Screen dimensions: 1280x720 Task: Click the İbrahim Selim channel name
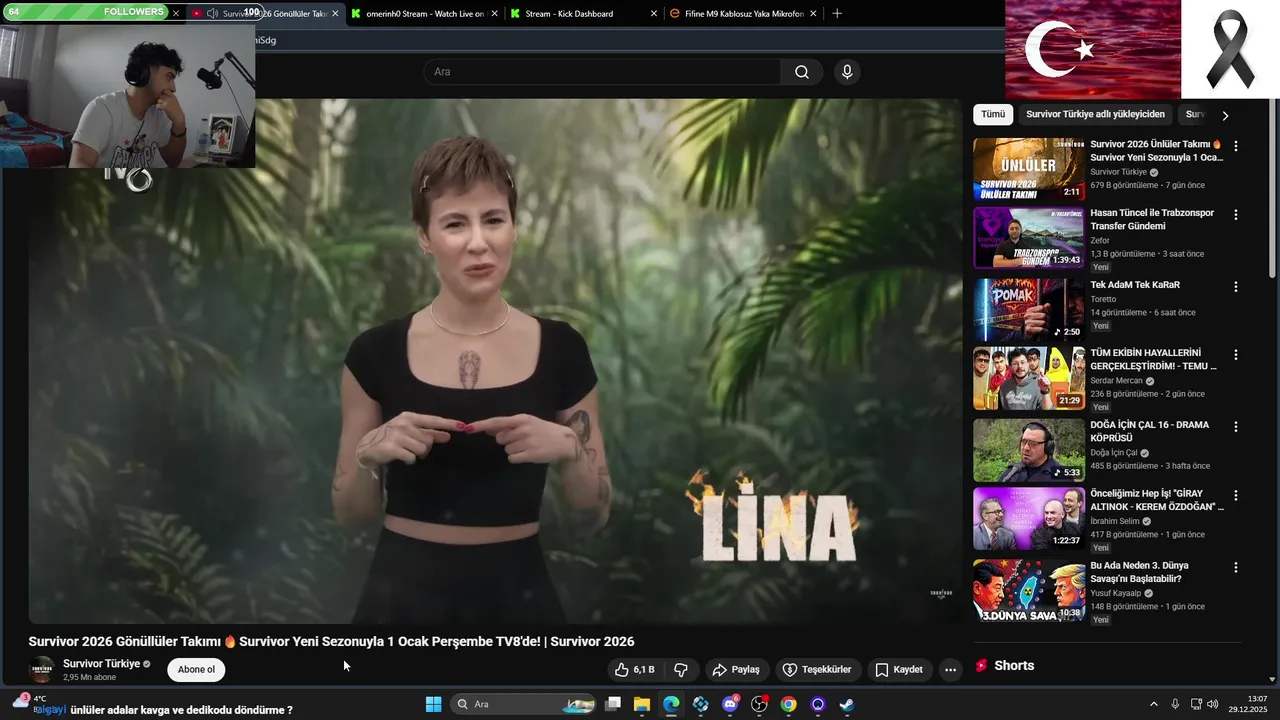(1115, 521)
